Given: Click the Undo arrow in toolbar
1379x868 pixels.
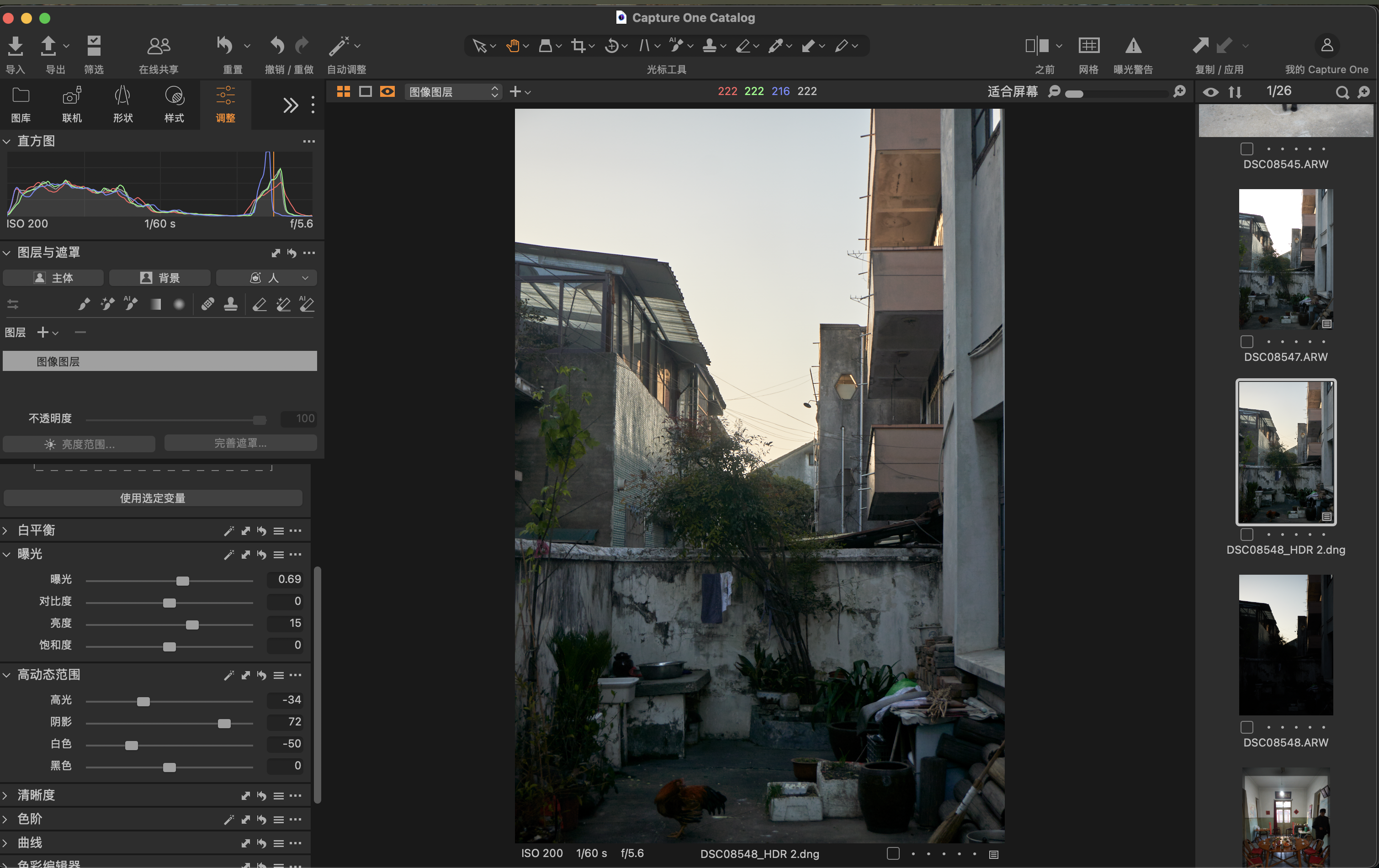Looking at the screenshot, I should pos(277,45).
